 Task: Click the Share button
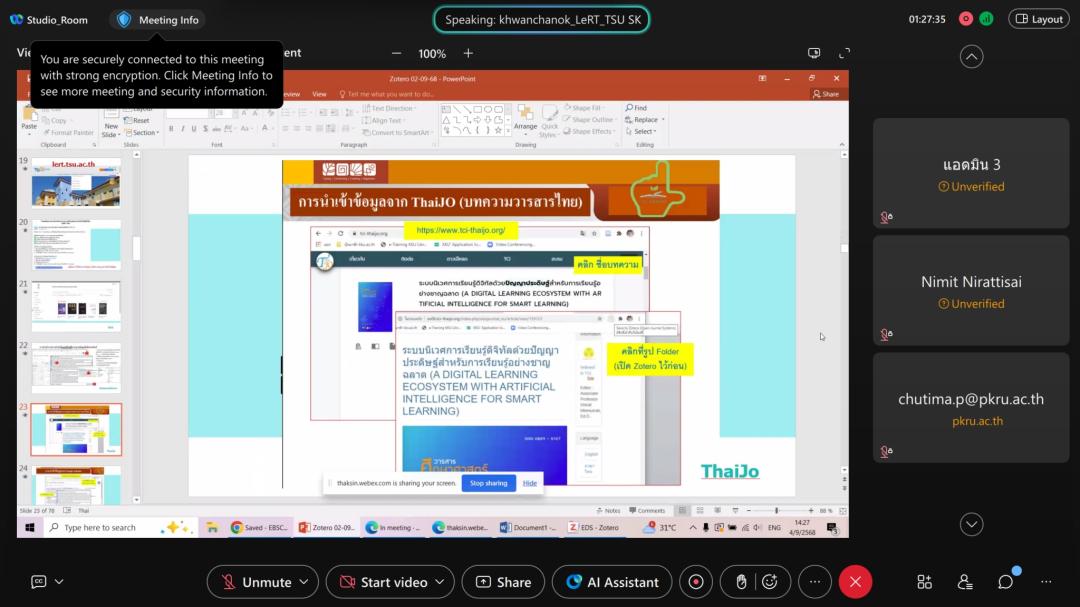503,582
